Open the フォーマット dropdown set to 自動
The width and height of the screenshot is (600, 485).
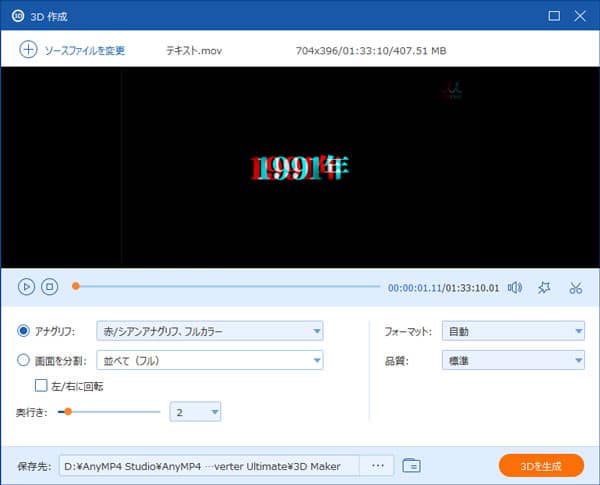pos(513,331)
